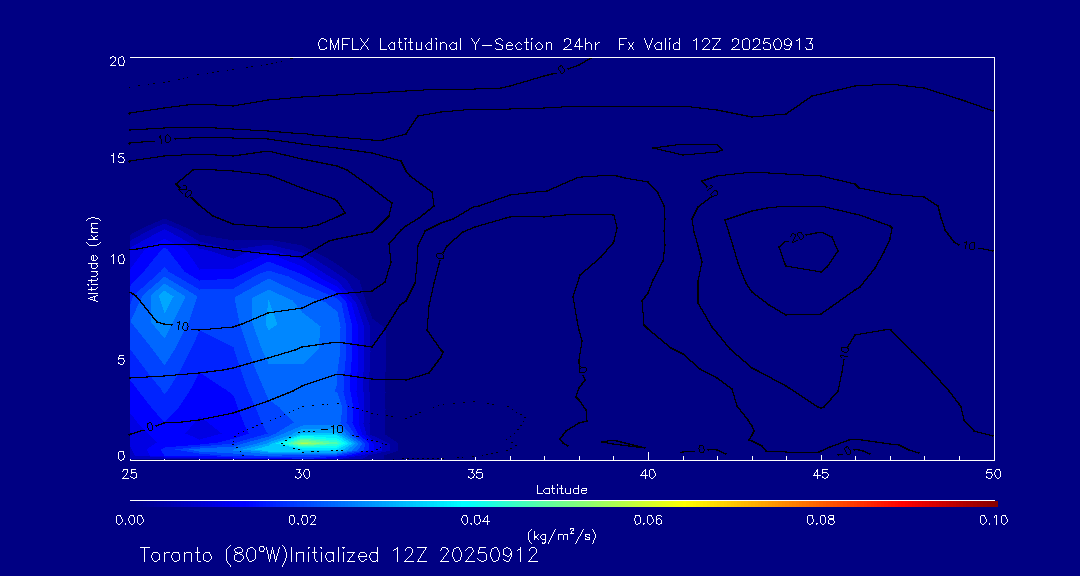
Task: Click the "Toronto (80°W)Initialized 12Z 20250912" footer text
Action: click(339, 555)
